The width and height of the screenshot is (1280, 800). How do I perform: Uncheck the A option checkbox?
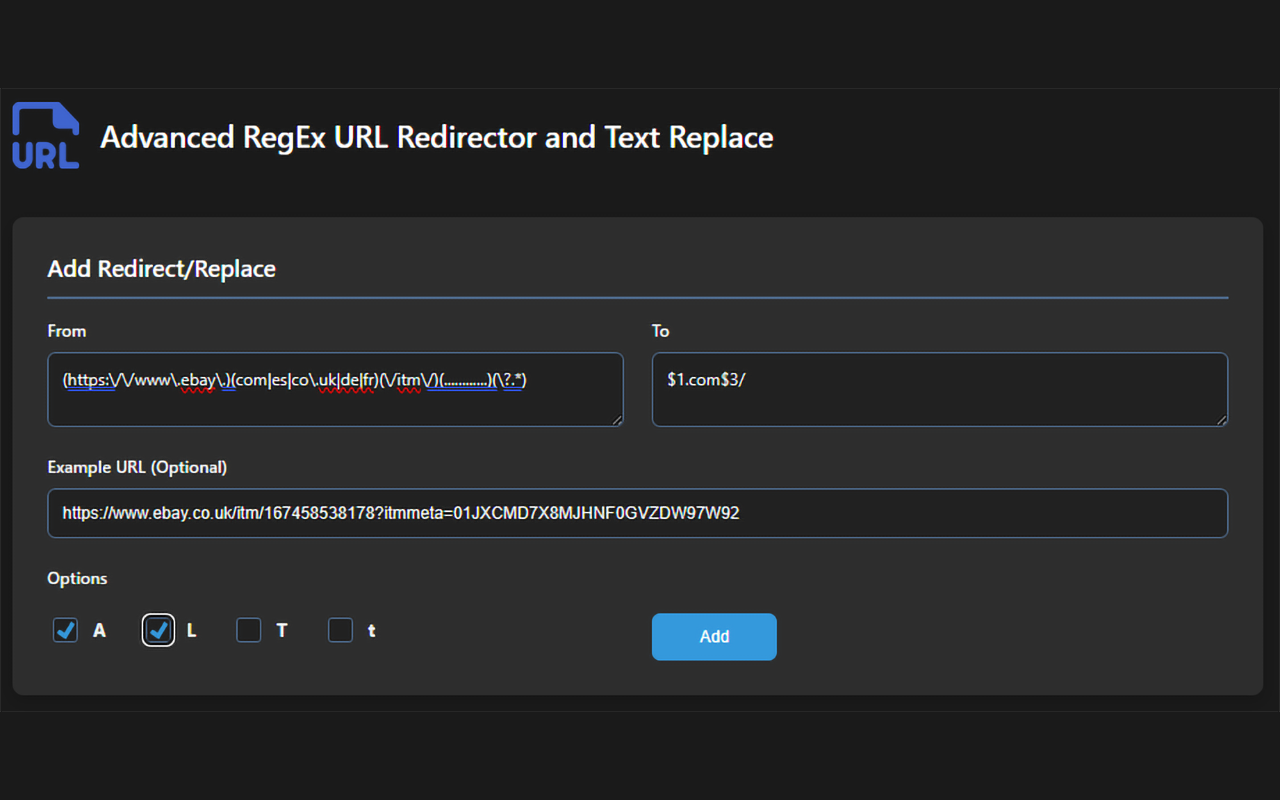(66, 630)
